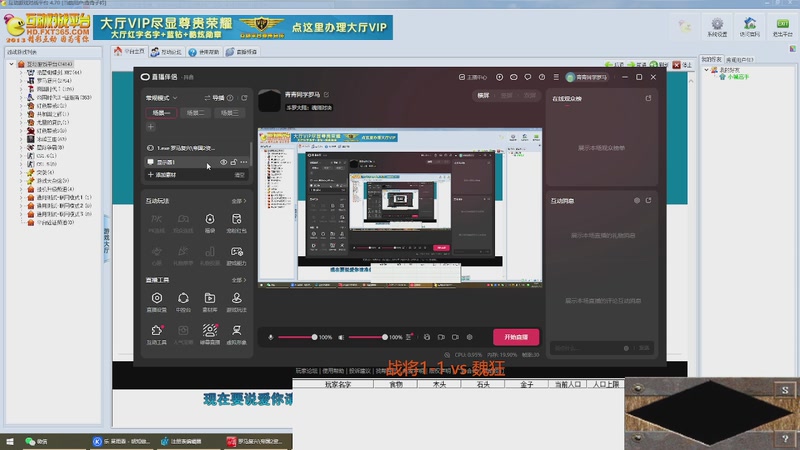Collapse 我的好友 tree node

(707, 70)
